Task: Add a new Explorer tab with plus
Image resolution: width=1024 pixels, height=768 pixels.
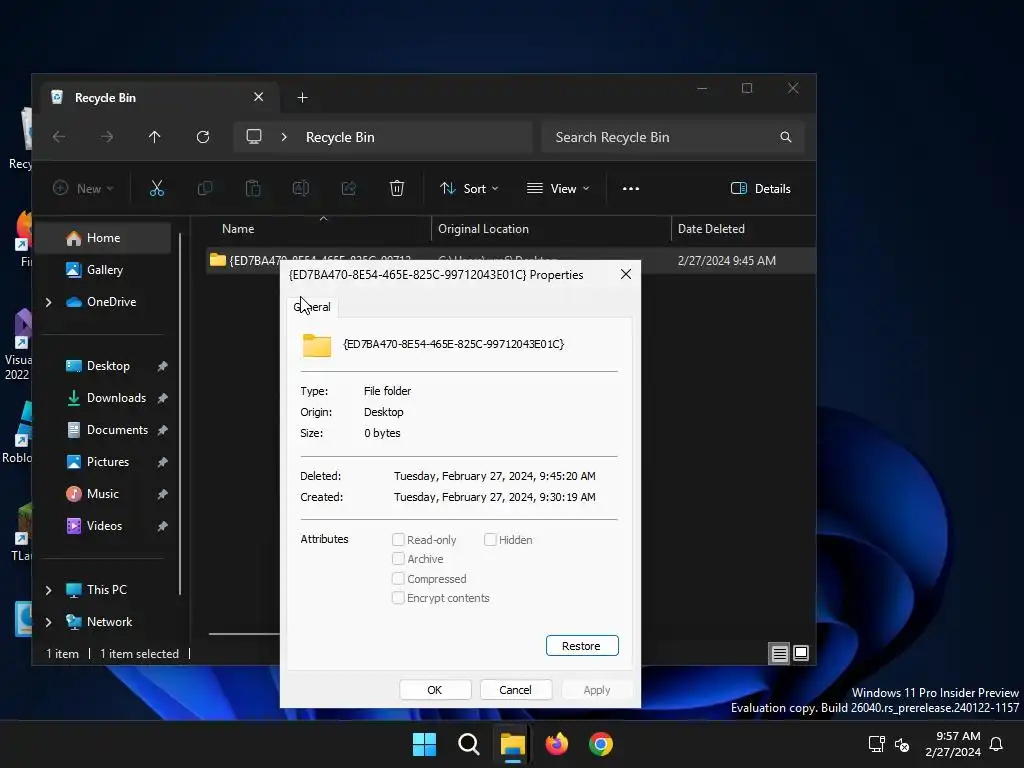Action: pos(302,97)
